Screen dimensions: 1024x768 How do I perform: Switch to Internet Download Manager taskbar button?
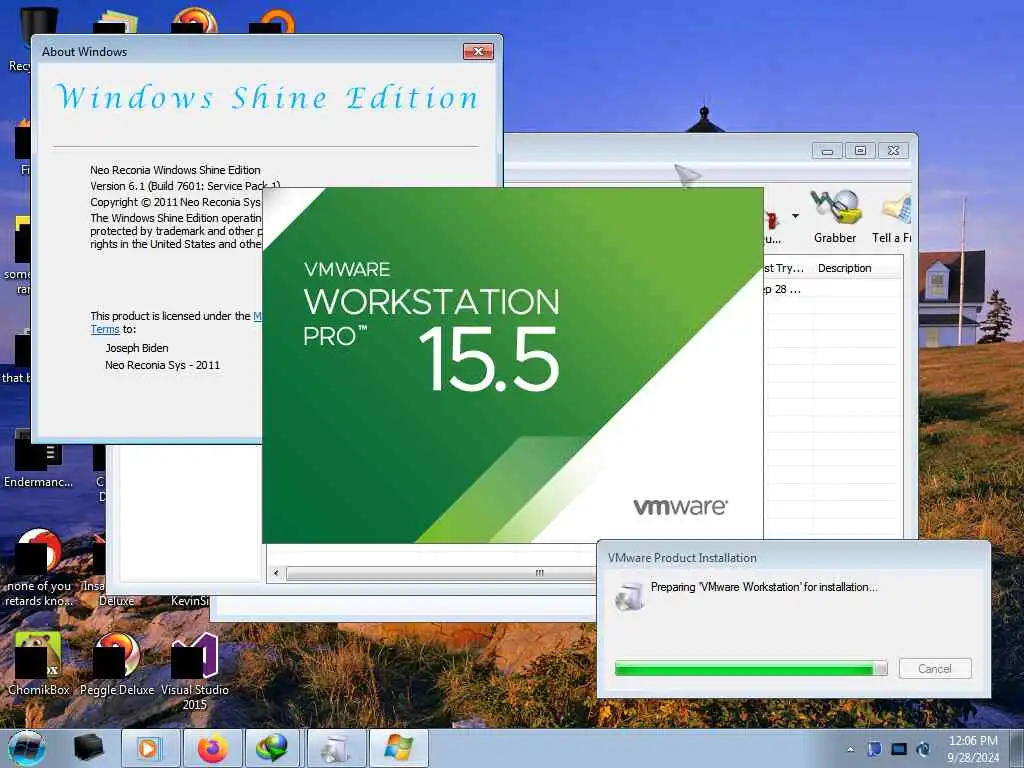272,748
